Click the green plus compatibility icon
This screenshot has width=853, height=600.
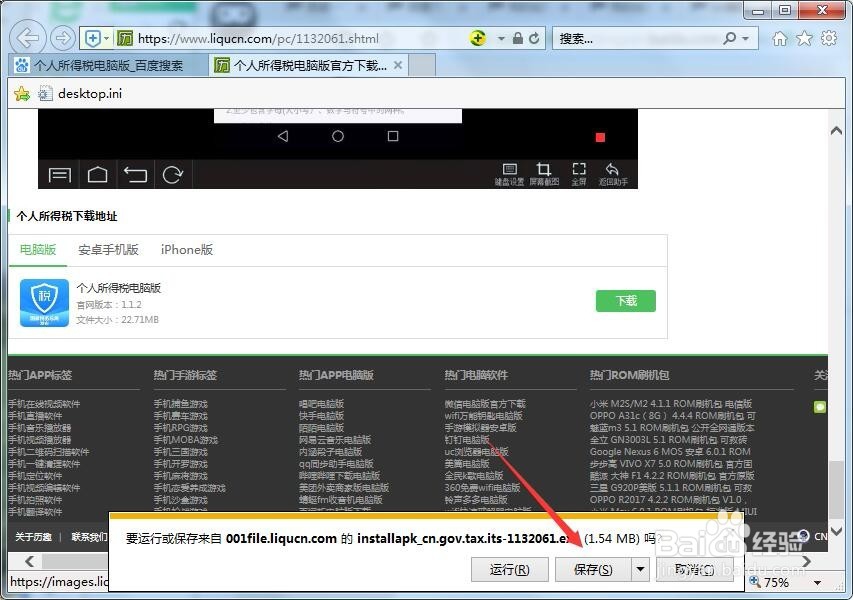(478, 38)
